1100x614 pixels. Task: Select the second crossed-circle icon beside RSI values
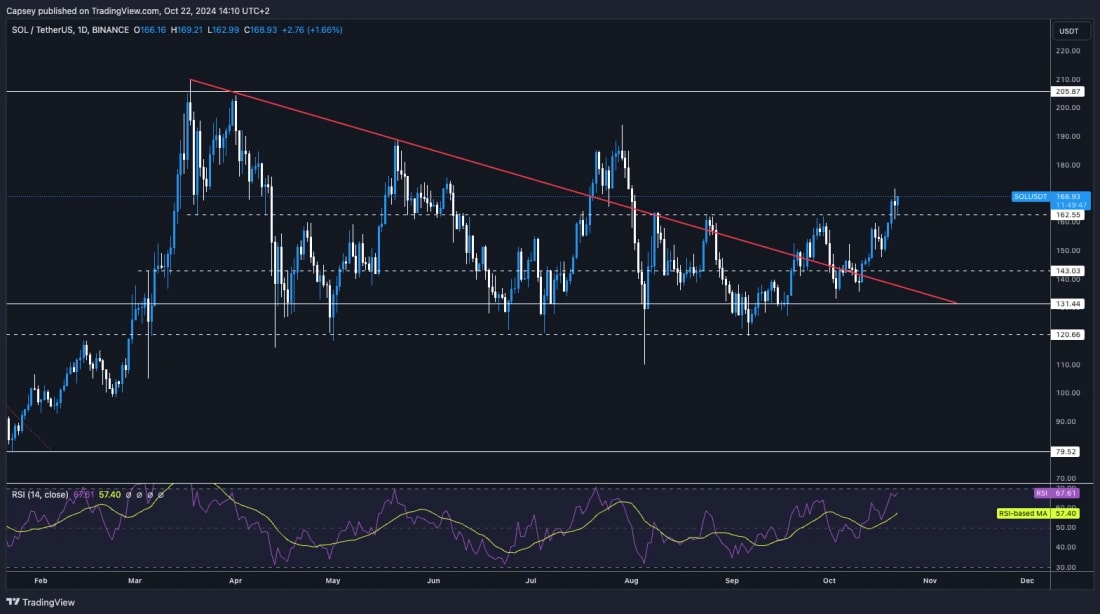click(140, 493)
